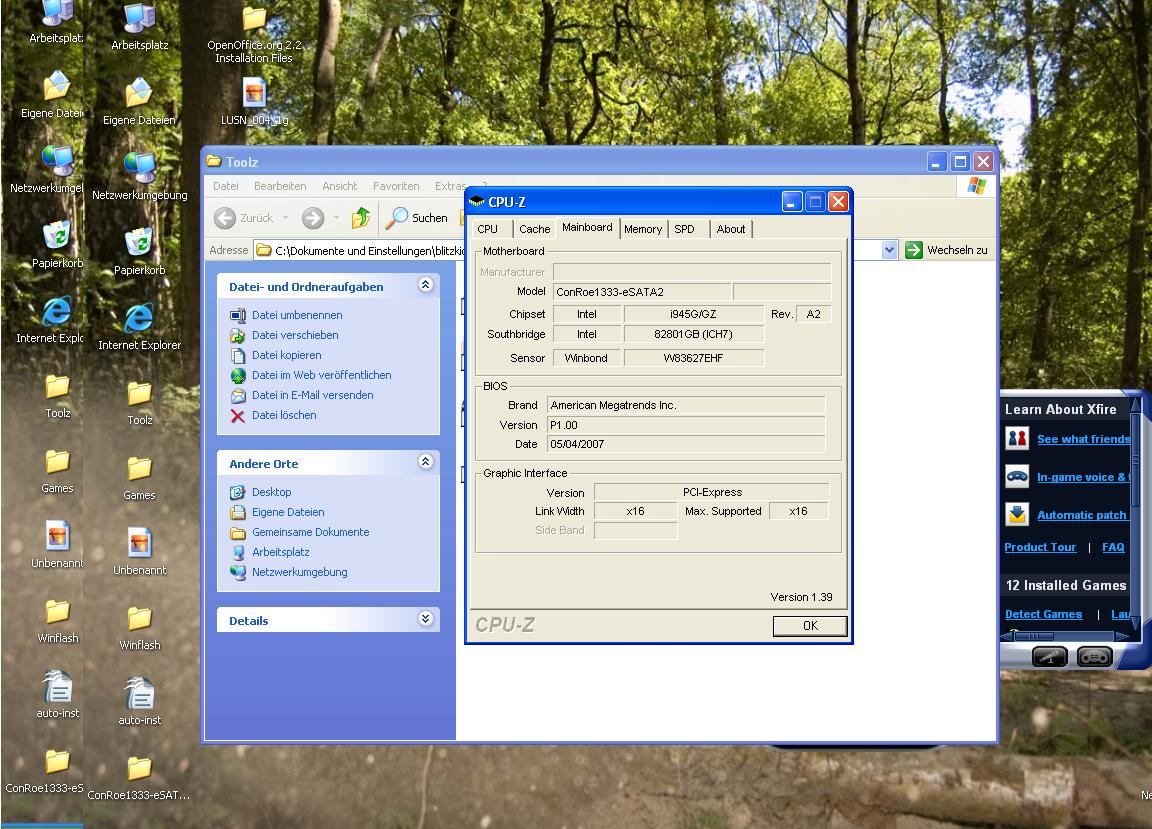
Task: Click the chipset value i945G/GZ
Action: pyautogui.click(x=693, y=315)
